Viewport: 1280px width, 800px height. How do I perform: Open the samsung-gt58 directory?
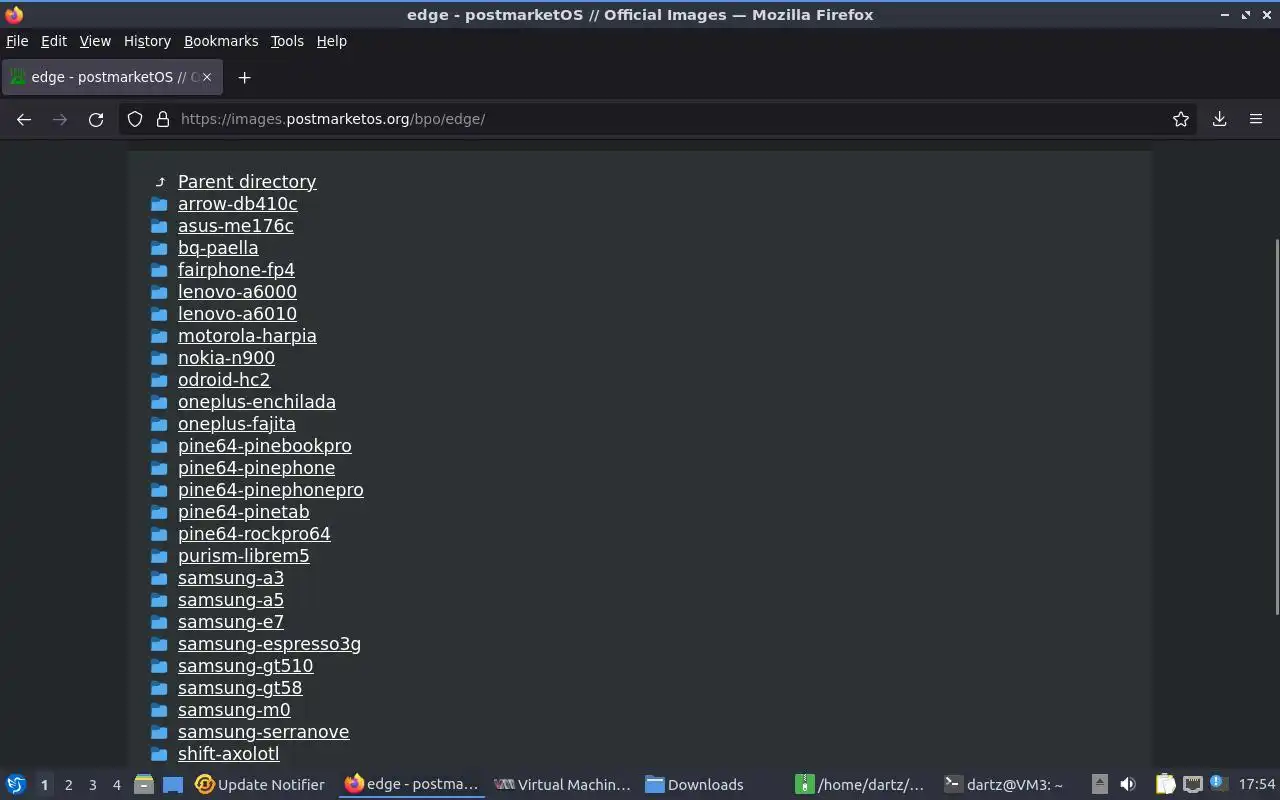click(x=240, y=688)
